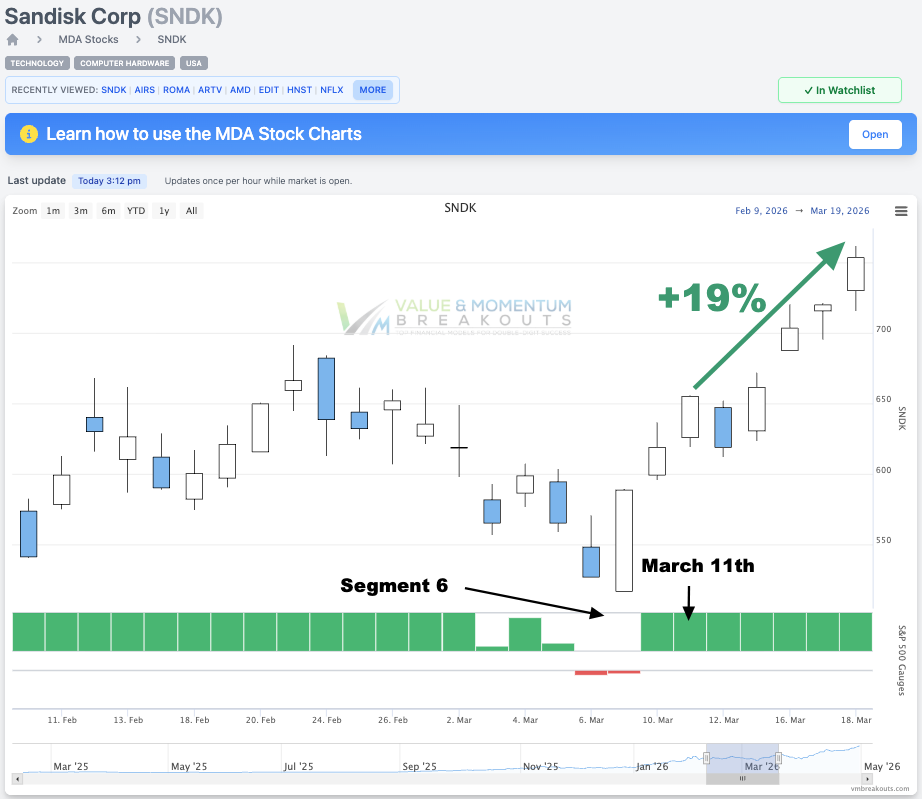Open recently viewed SNDK ticker
Image resolution: width=922 pixels, height=799 pixels.
click(x=113, y=90)
